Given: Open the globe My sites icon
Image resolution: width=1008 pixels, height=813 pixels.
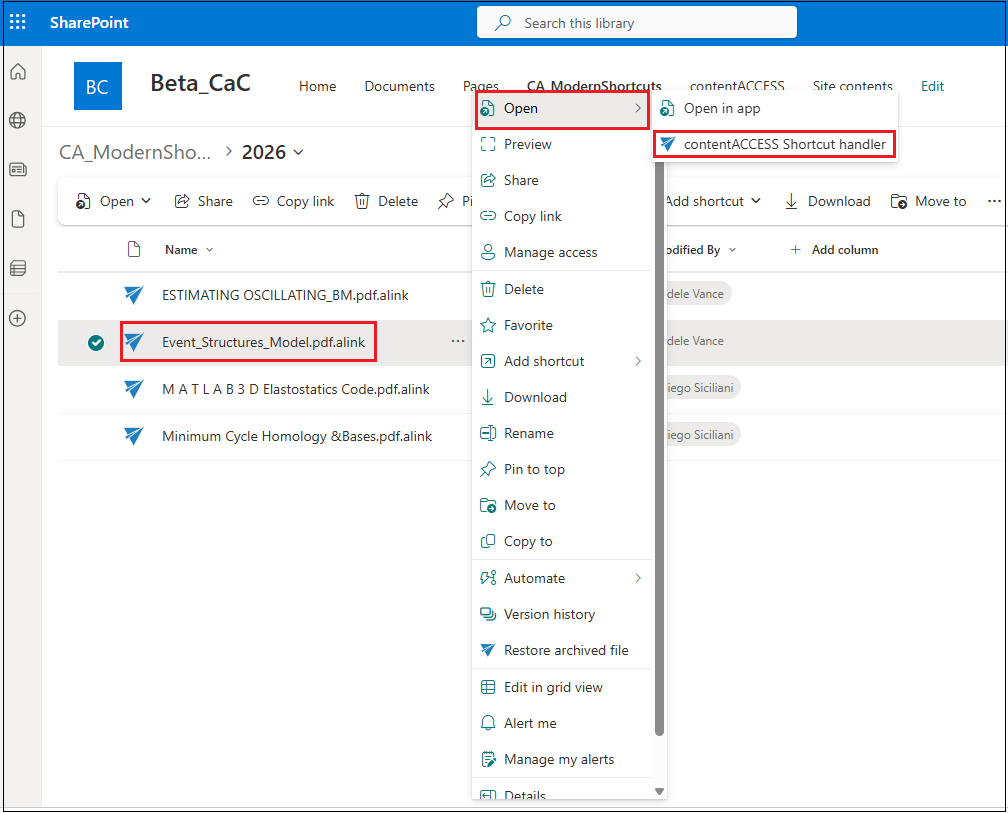Looking at the screenshot, I should point(18,121).
